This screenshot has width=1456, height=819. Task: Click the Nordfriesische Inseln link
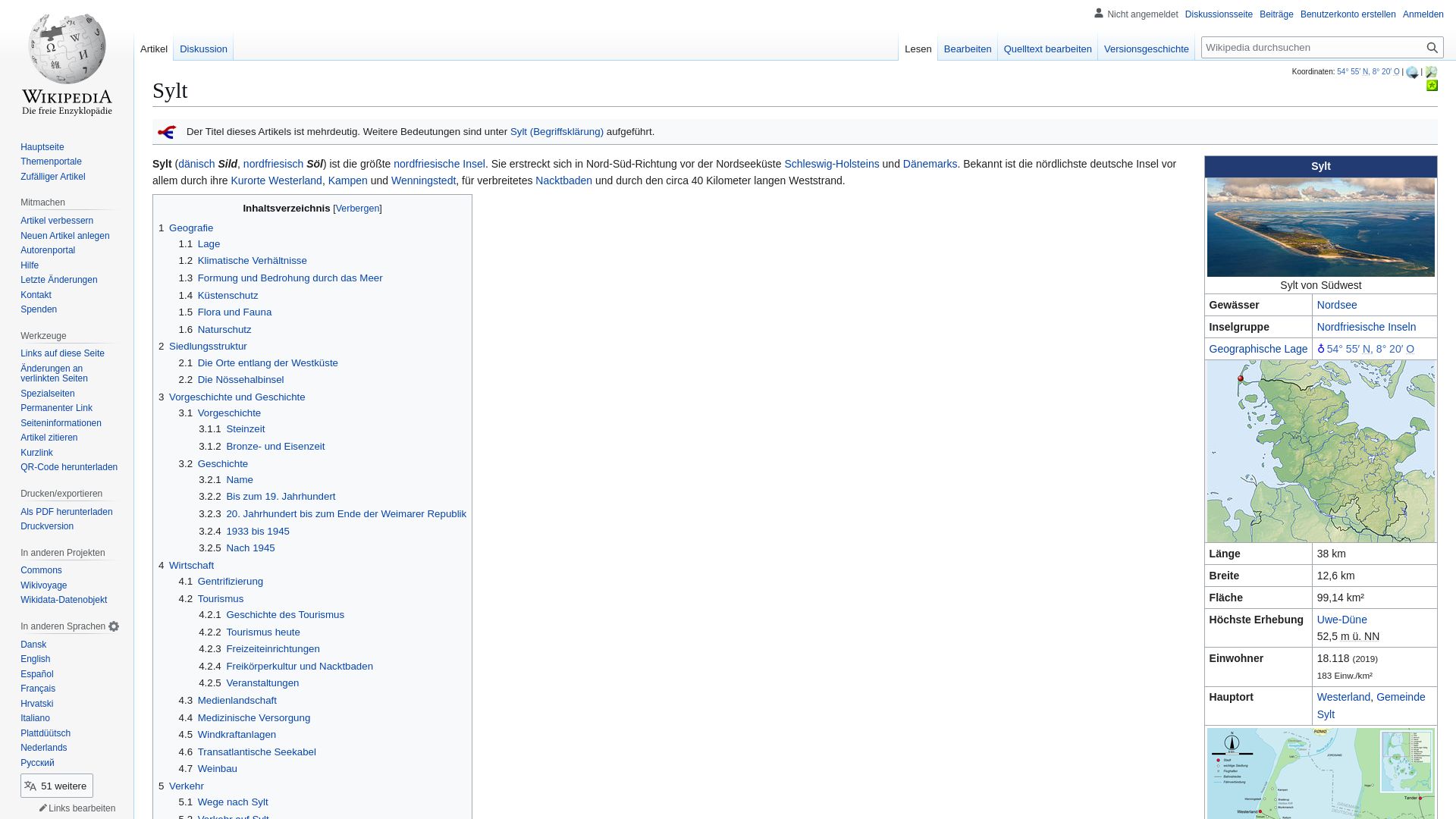(x=1366, y=327)
